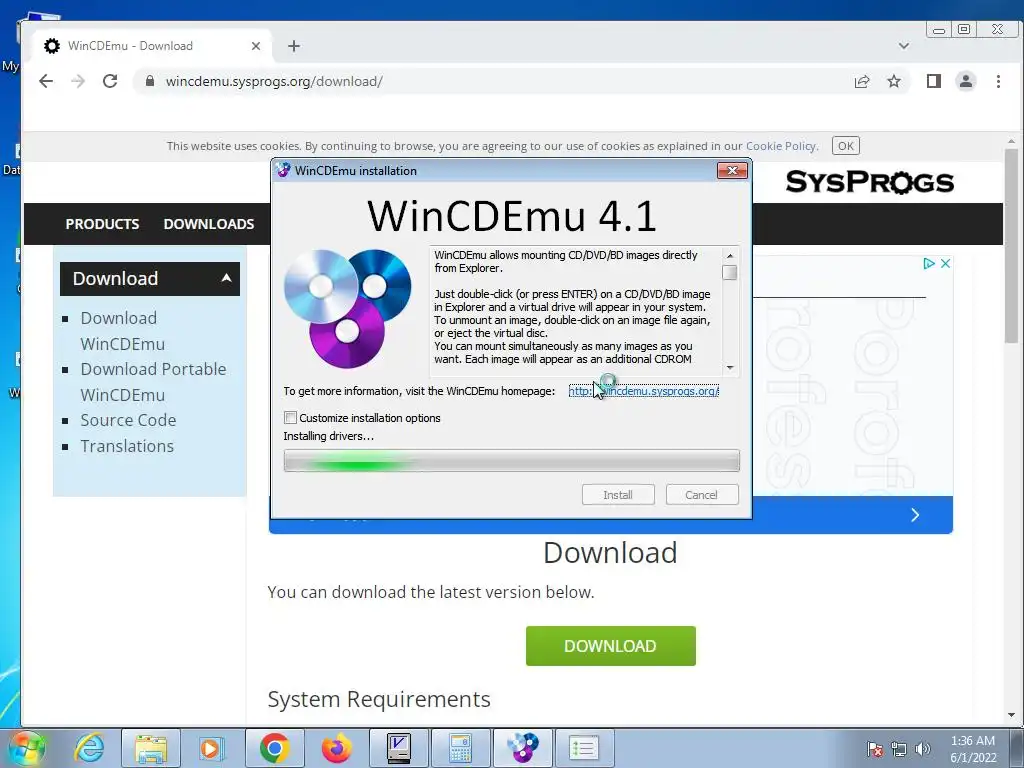The height and width of the screenshot is (768, 1024).
Task: Open the DOWNLOADS menu on the website
Action: [x=209, y=224]
